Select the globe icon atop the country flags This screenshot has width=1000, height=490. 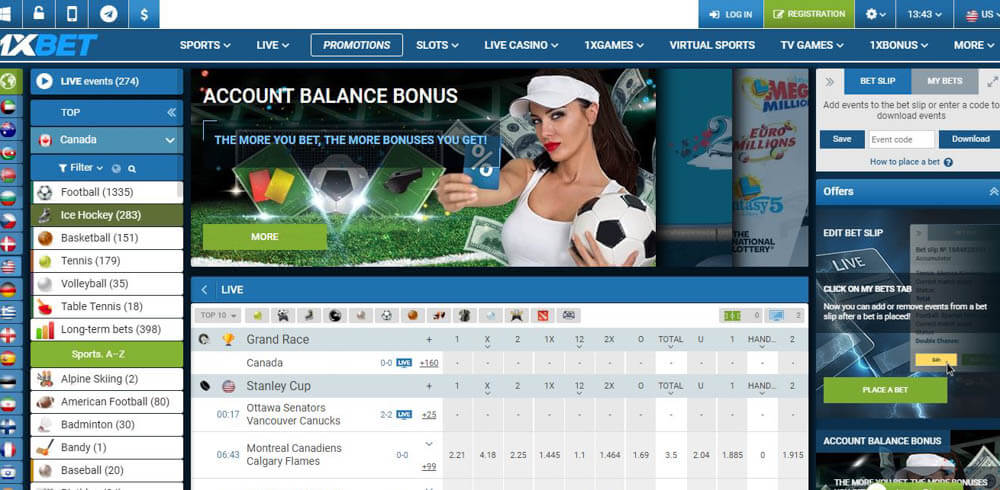click(9, 81)
